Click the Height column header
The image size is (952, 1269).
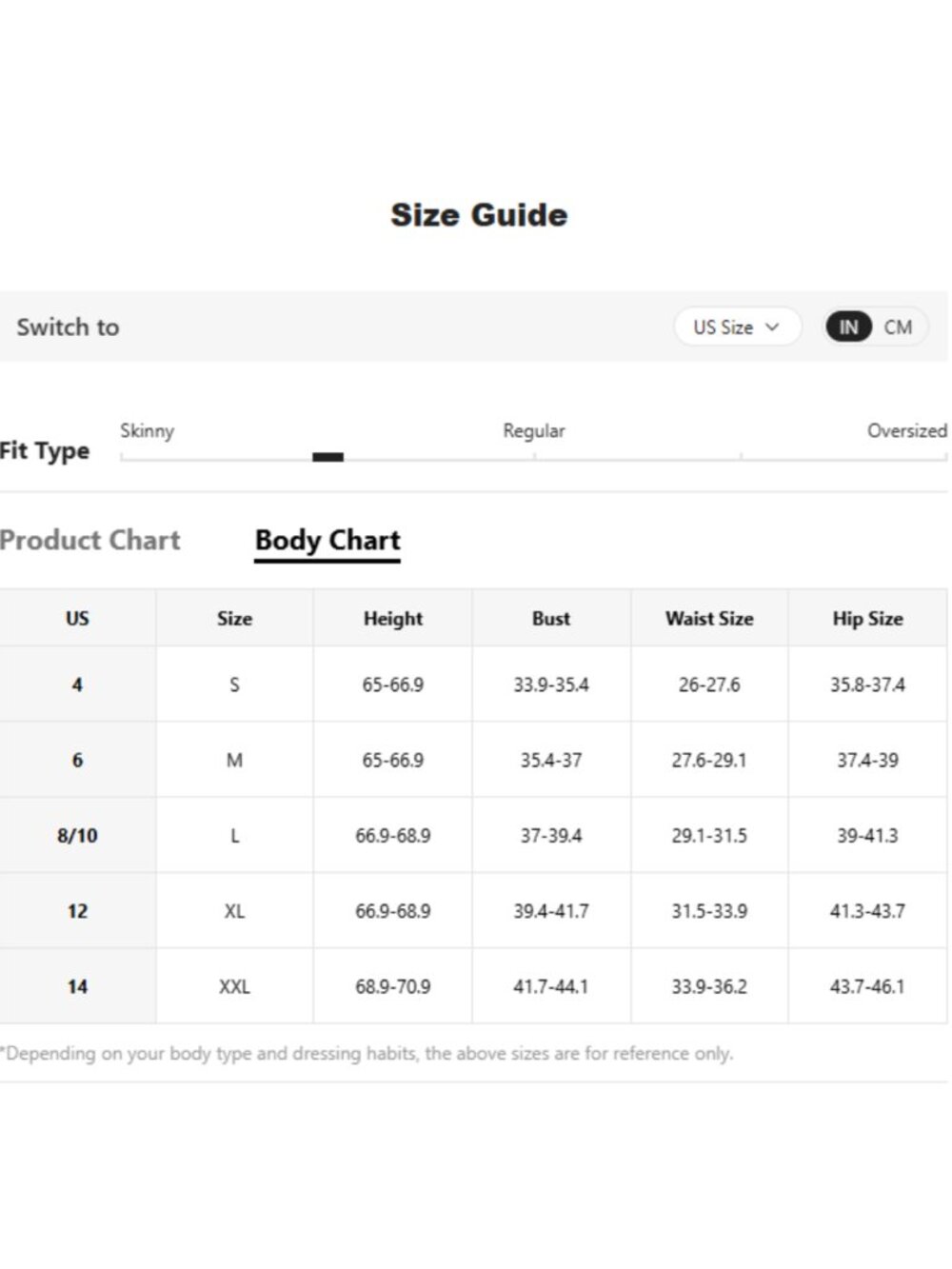click(x=392, y=618)
